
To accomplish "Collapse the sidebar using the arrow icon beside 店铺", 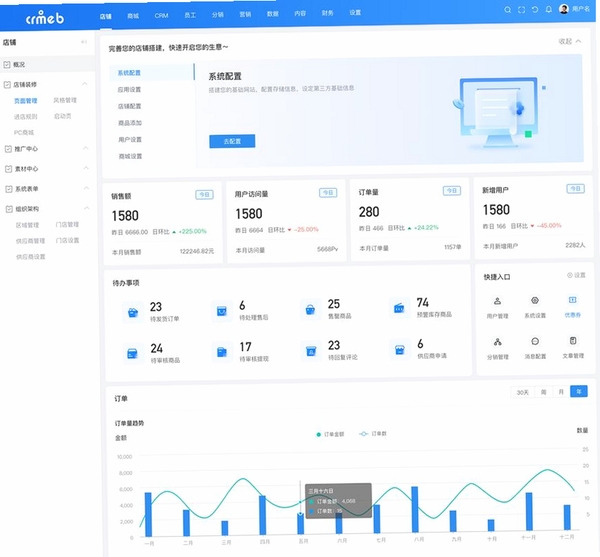I will [84, 42].
